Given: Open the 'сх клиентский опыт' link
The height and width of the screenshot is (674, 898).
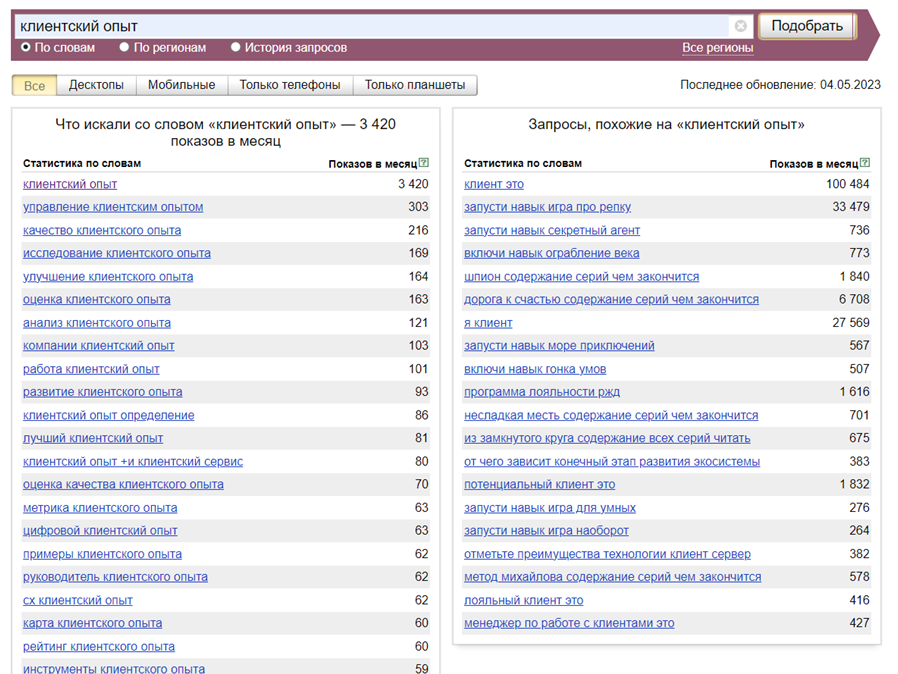Looking at the screenshot, I should [x=78, y=601].
